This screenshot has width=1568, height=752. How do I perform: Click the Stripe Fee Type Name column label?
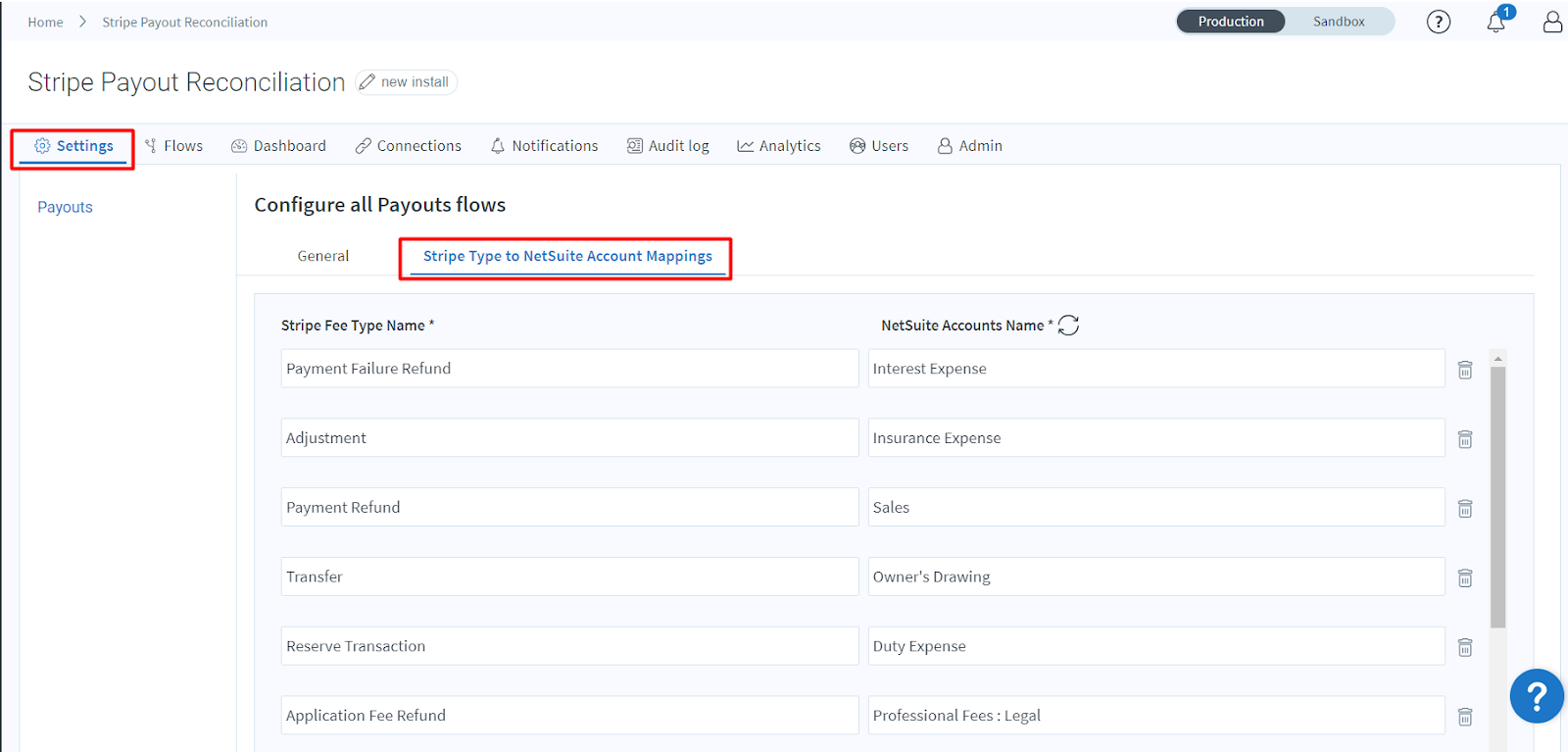(x=358, y=326)
